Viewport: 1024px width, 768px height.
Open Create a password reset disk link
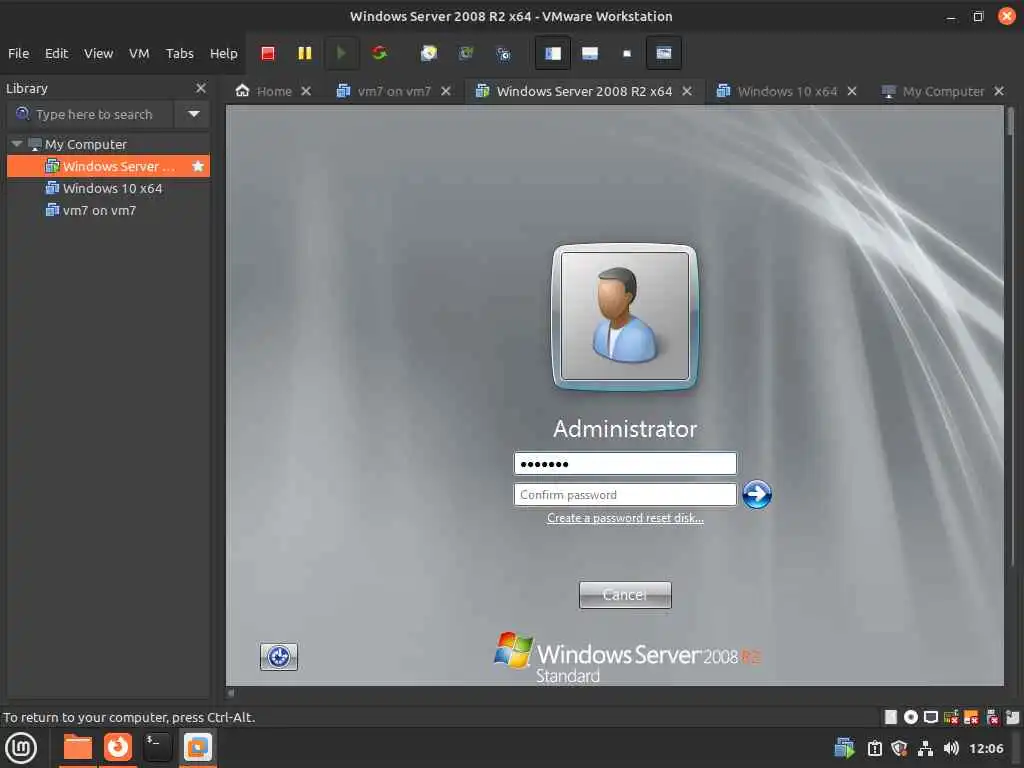tap(625, 518)
